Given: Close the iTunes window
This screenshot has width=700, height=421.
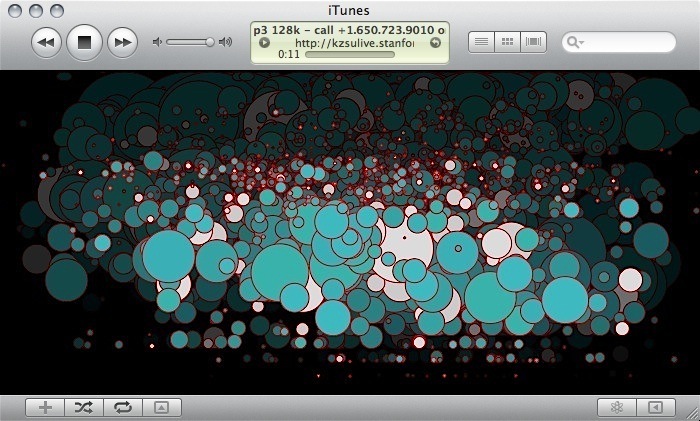Looking at the screenshot, I should tap(15, 11).
